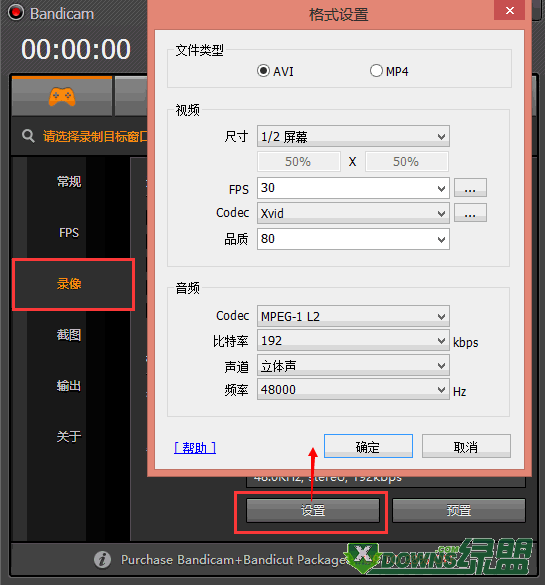The height and width of the screenshot is (585, 545).
Task: Open the 截图 sidebar tab
Action: [69, 335]
